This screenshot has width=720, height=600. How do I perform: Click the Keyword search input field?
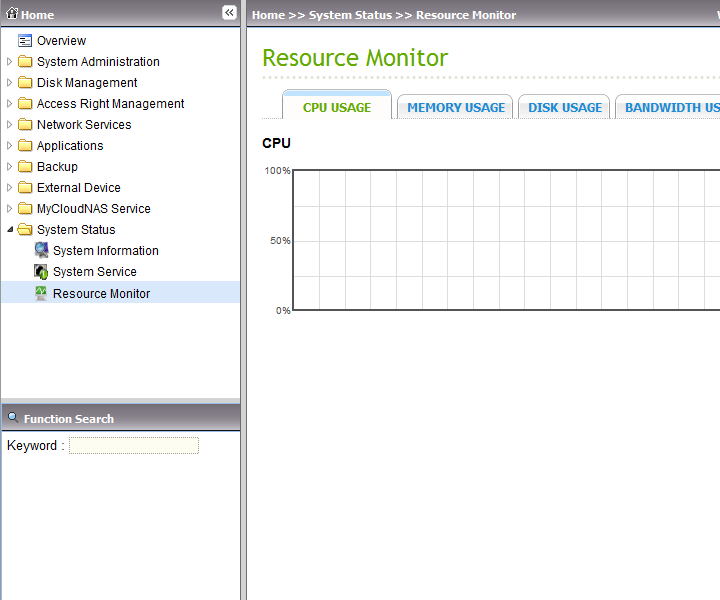coord(134,446)
